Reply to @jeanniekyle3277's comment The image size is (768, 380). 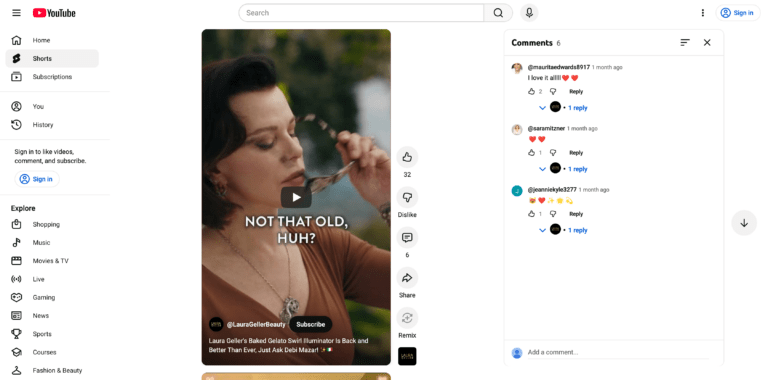(576, 214)
